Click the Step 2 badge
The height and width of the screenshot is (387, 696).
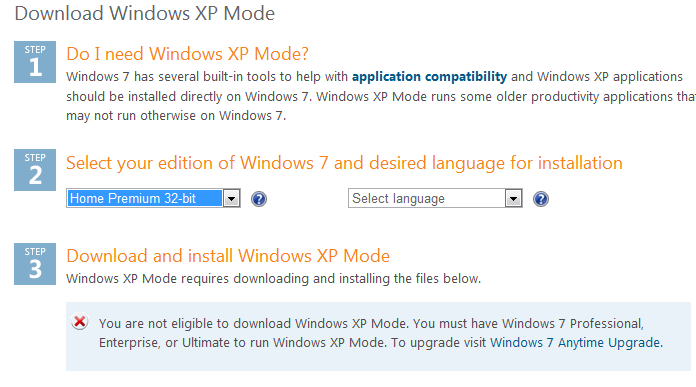(x=35, y=170)
